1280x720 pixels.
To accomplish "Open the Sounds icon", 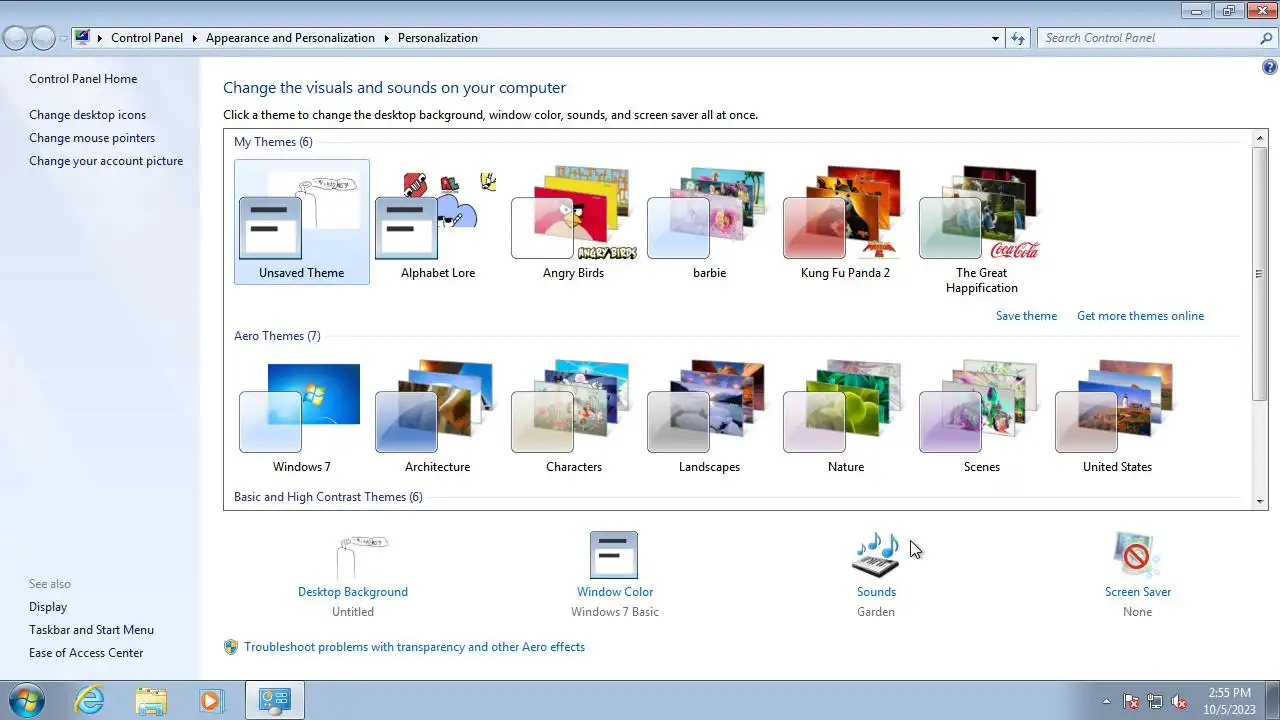I will coord(876,555).
